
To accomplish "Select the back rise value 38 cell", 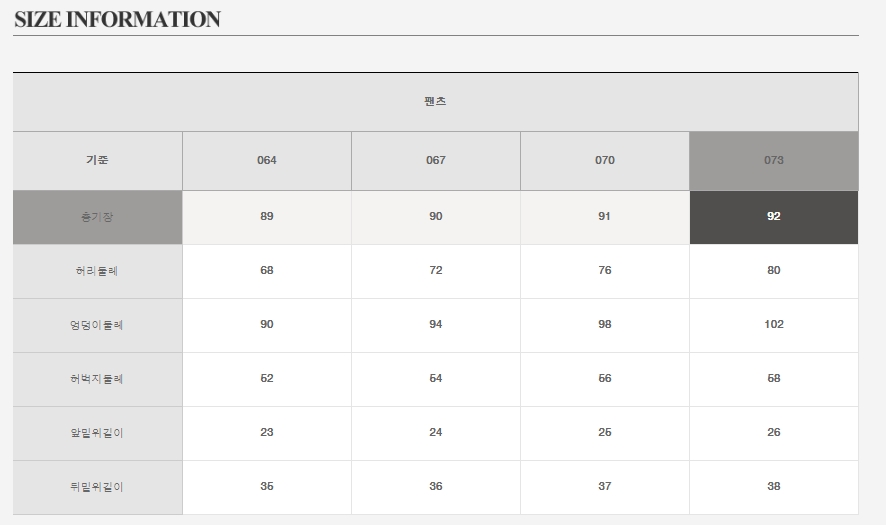I will click(774, 487).
